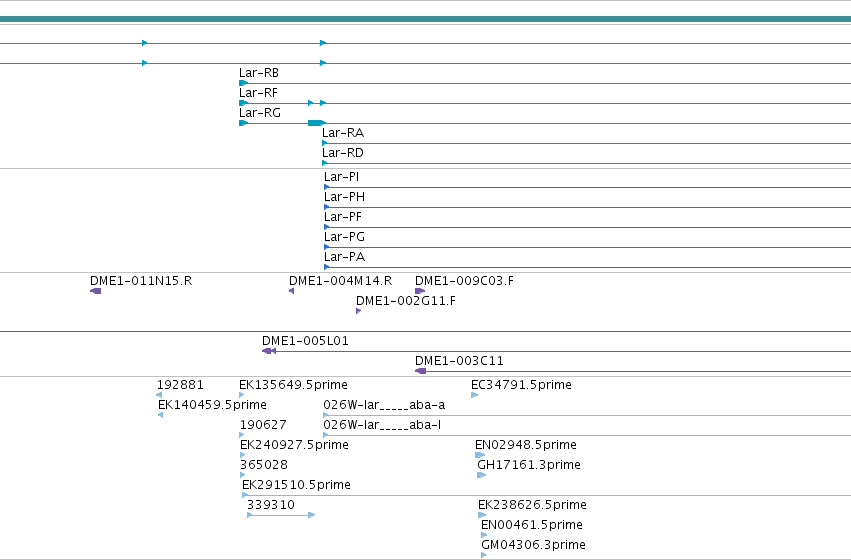This screenshot has width=851, height=560.
Task: Select the Lar-RG transcript label
Action: 260,113
